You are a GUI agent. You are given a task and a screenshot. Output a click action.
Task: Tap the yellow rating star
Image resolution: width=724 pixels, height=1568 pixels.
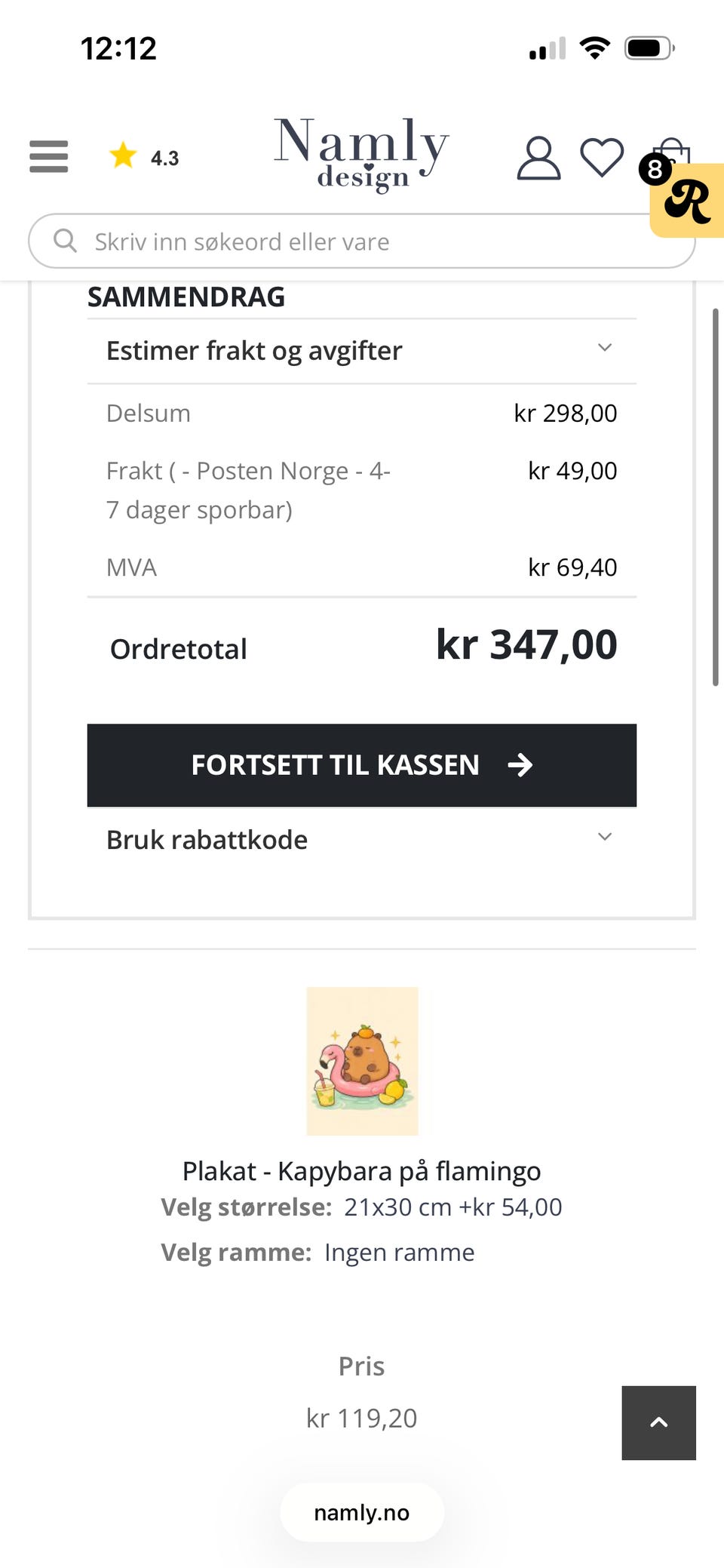[123, 155]
